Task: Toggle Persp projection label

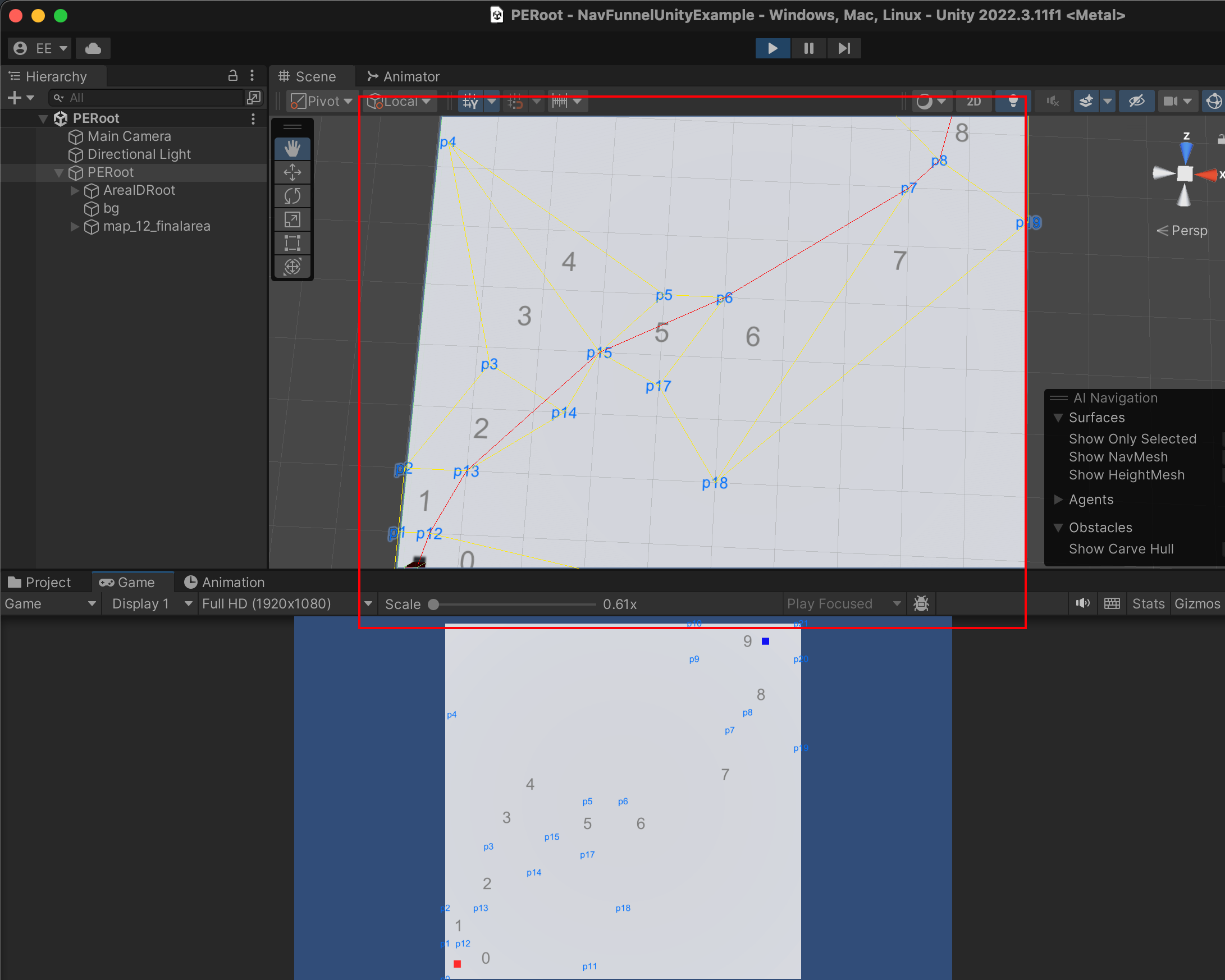Action: tap(1182, 231)
